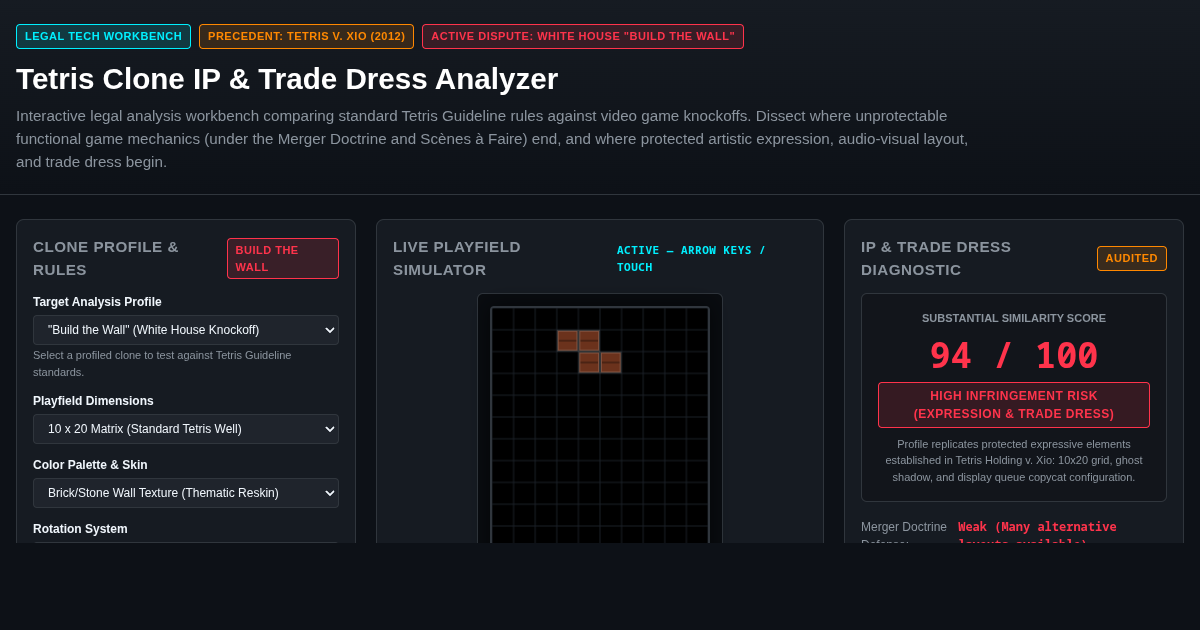This screenshot has width=1200, height=630.
Task: Click the Clone Profile & Rules heading
Action: [106, 258]
